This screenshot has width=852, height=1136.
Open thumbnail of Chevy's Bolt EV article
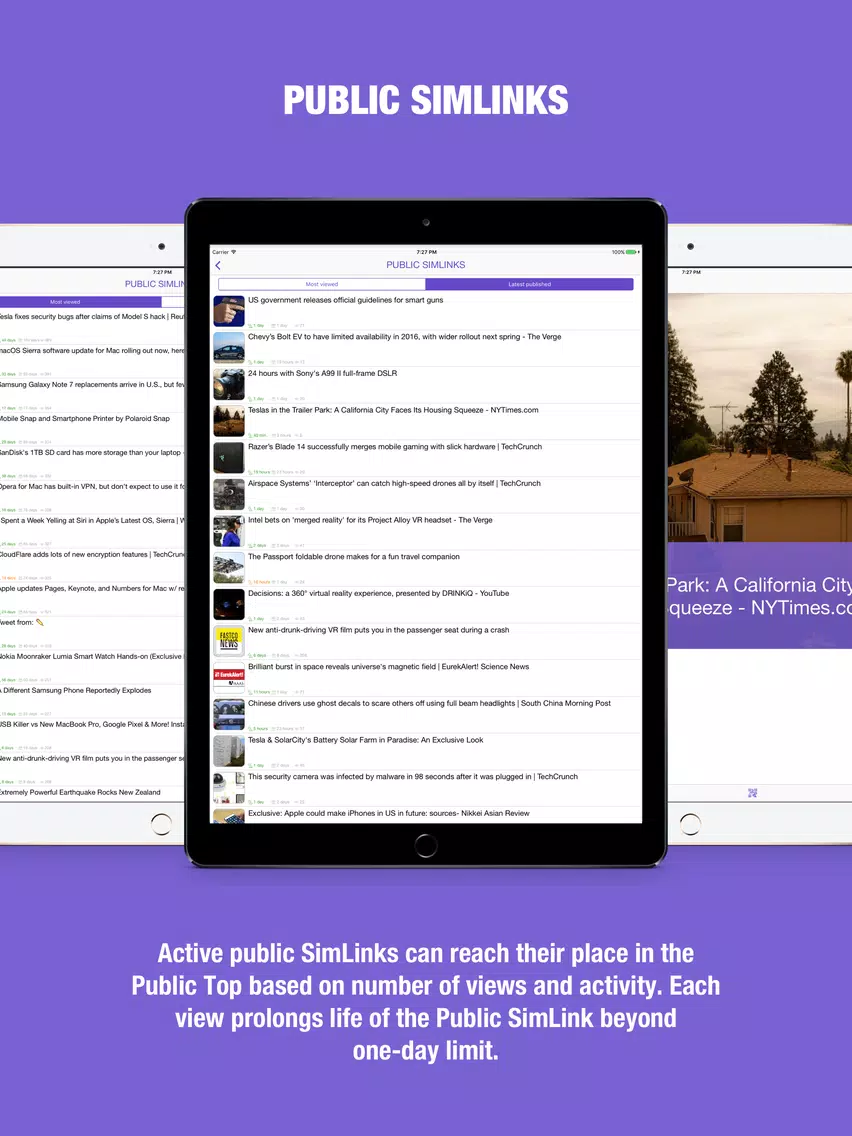[x=229, y=348]
